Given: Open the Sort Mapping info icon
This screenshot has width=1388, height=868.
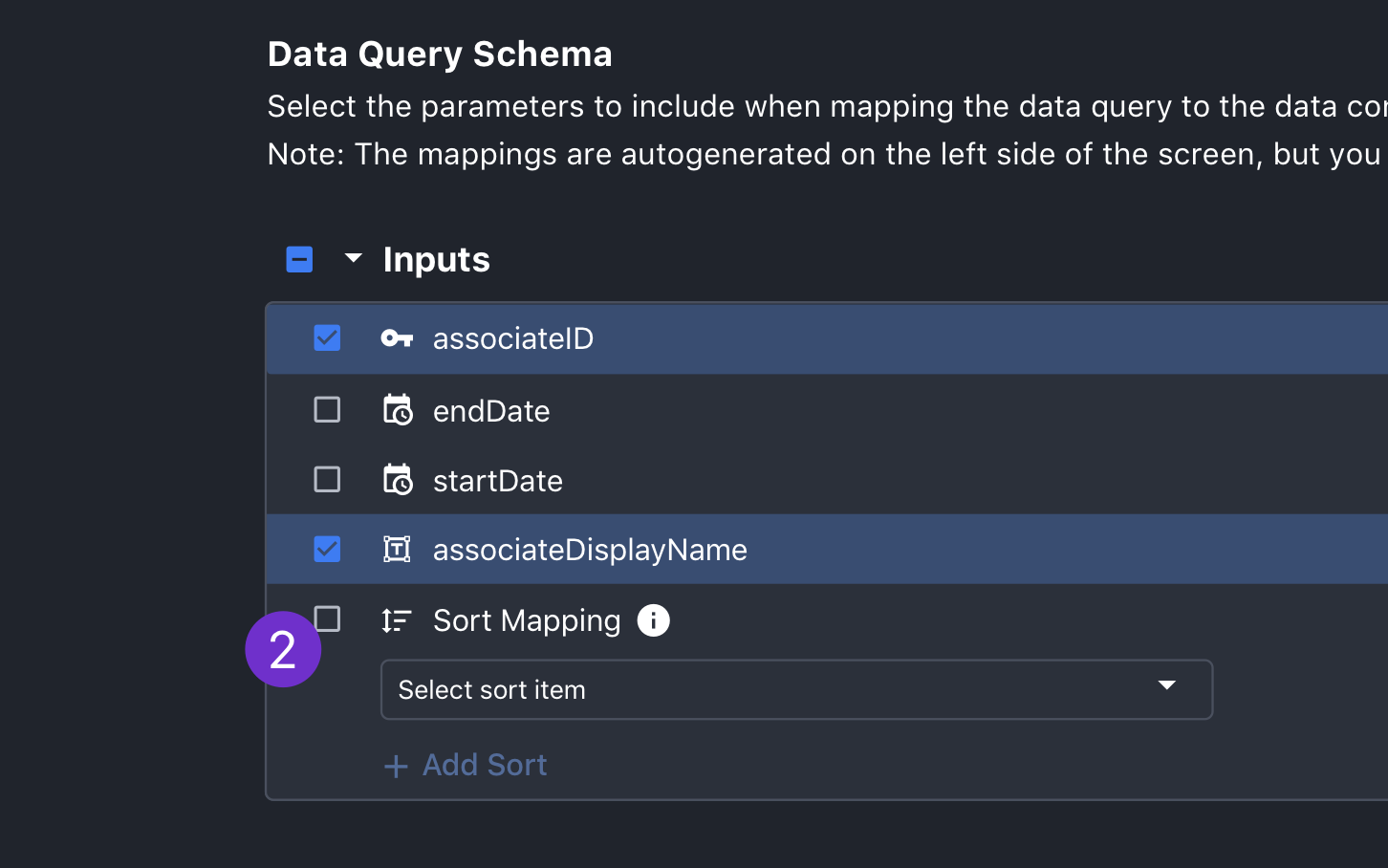Looking at the screenshot, I should pyautogui.click(x=654, y=620).
